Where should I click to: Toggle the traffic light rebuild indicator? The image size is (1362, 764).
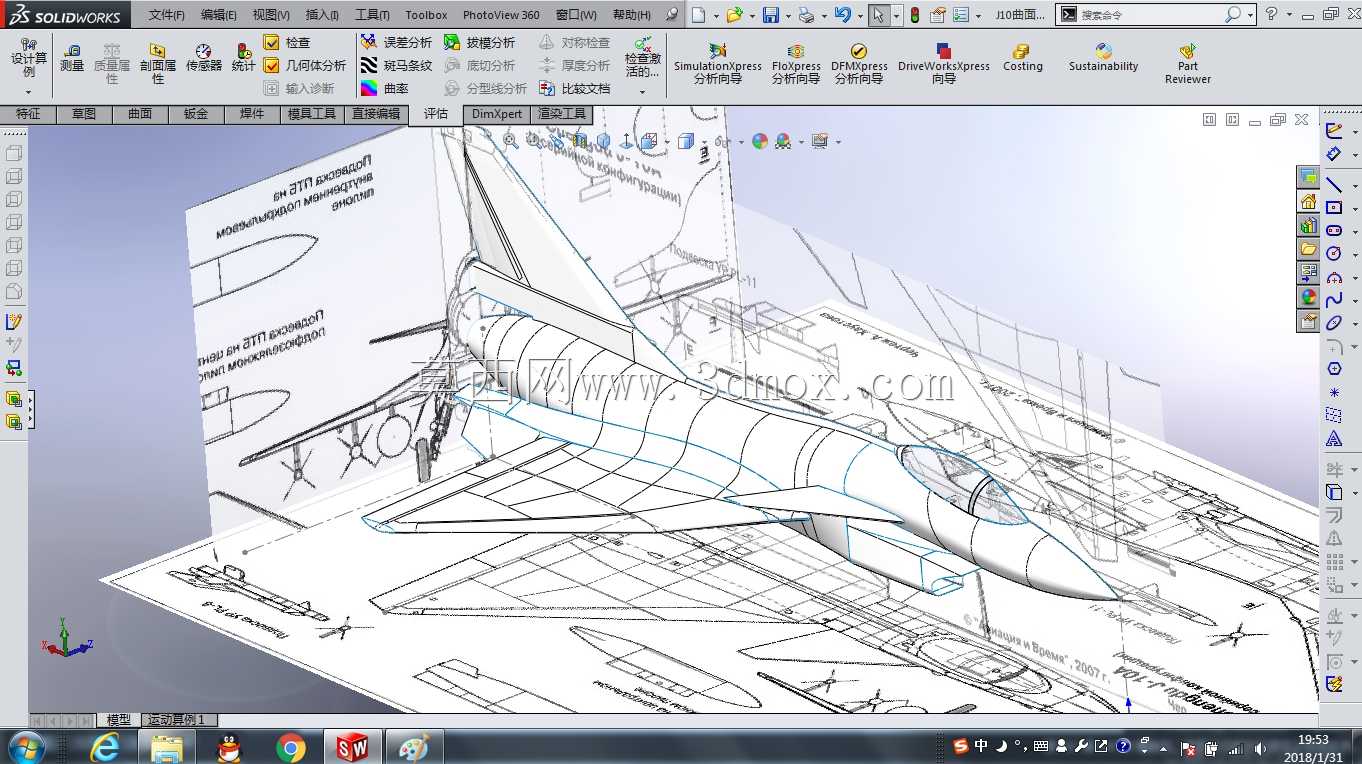(915, 15)
